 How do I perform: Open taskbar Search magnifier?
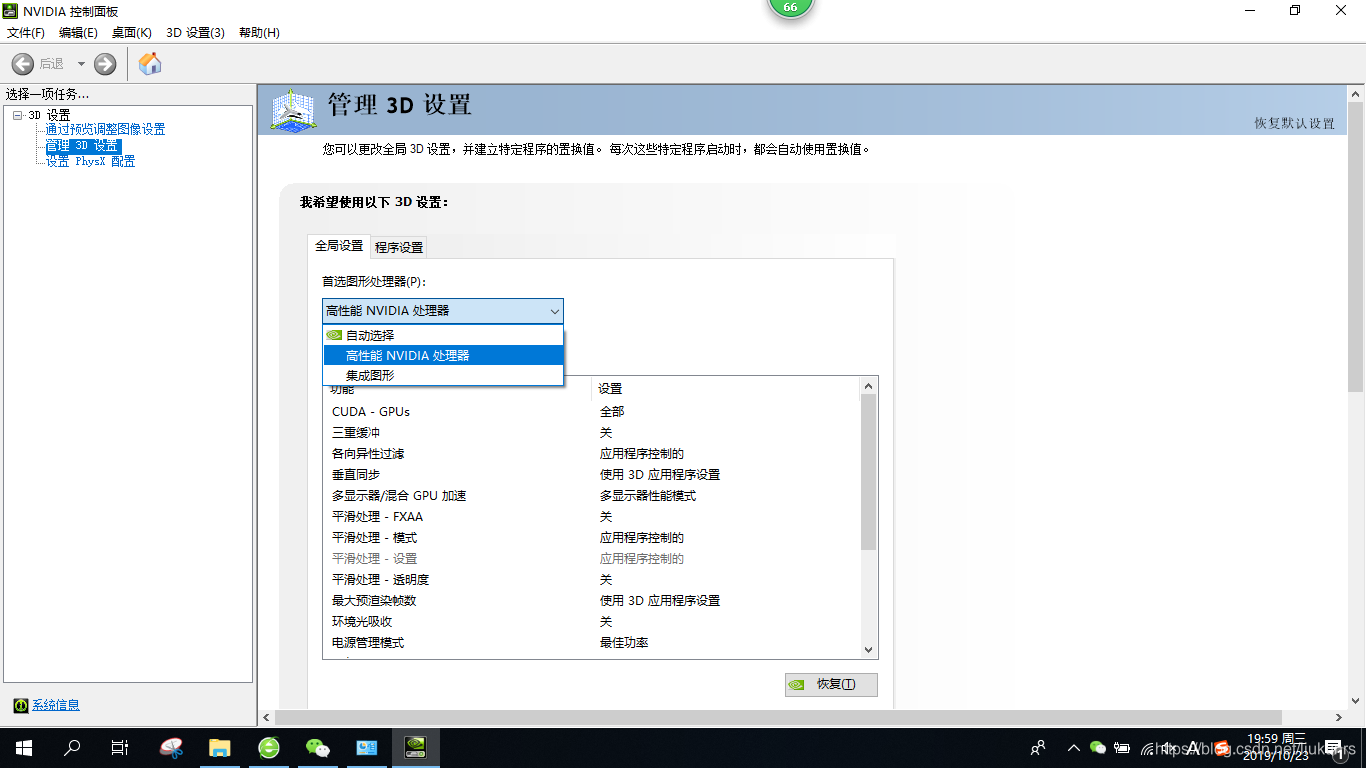pyautogui.click(x=72, y=748)
